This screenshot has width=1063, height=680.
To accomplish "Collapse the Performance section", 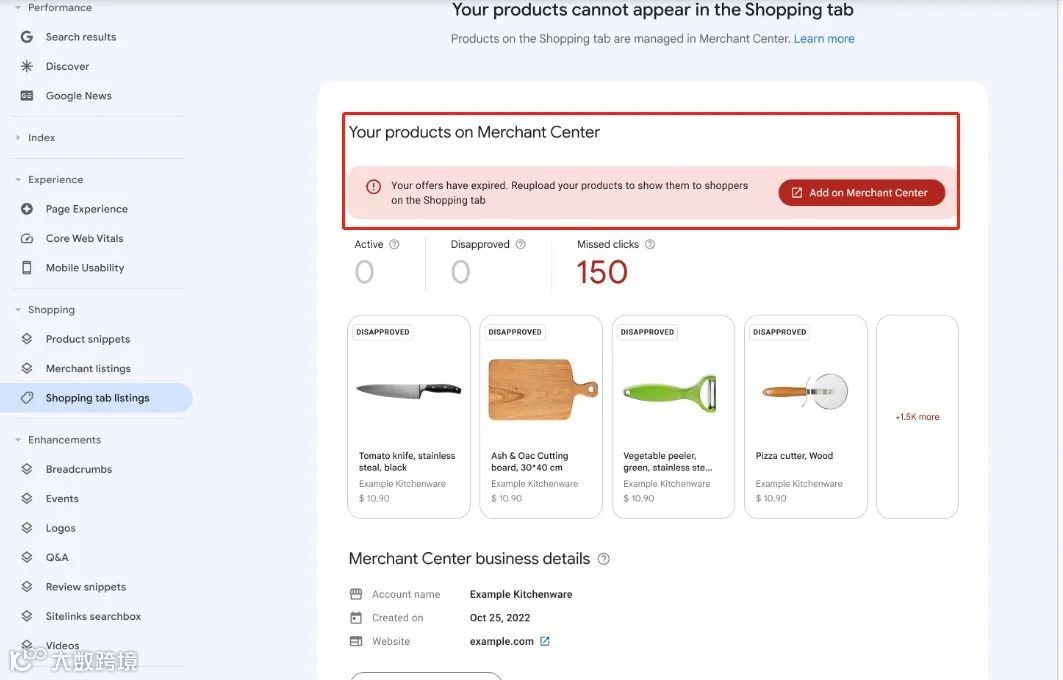I will [18, 7].
